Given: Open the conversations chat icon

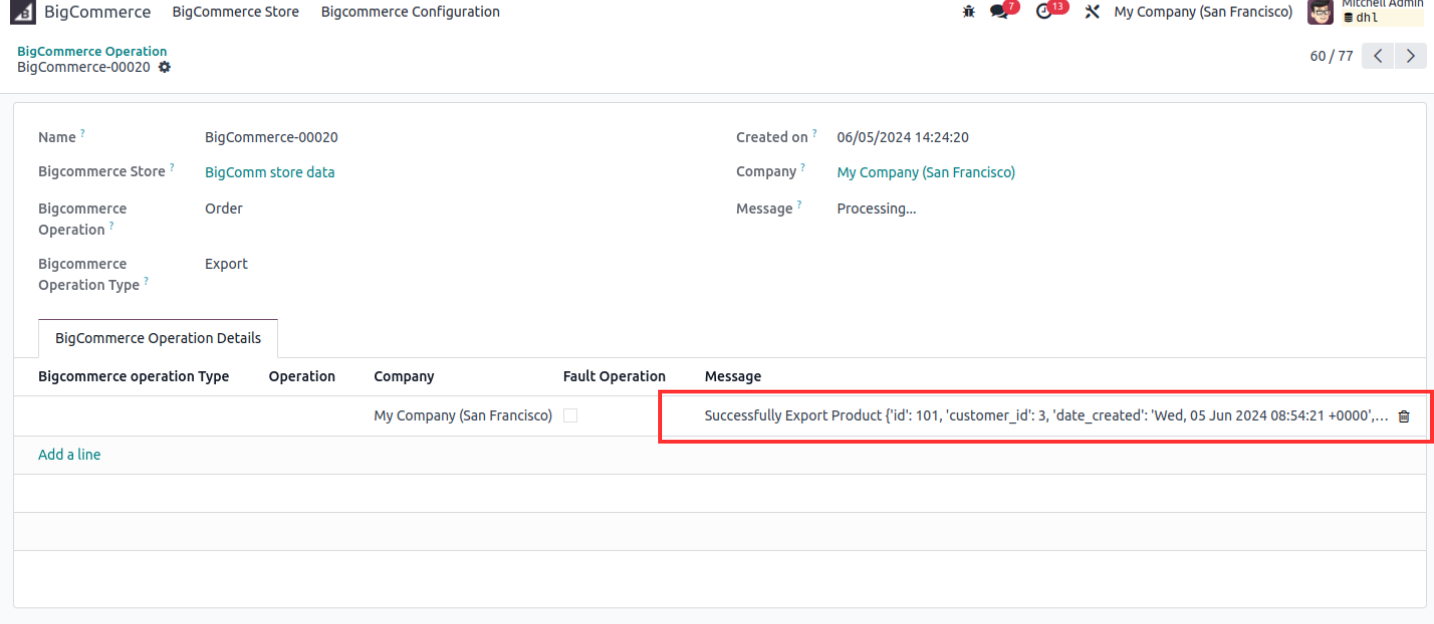Looking at the screenshot, I should point(999,12).
